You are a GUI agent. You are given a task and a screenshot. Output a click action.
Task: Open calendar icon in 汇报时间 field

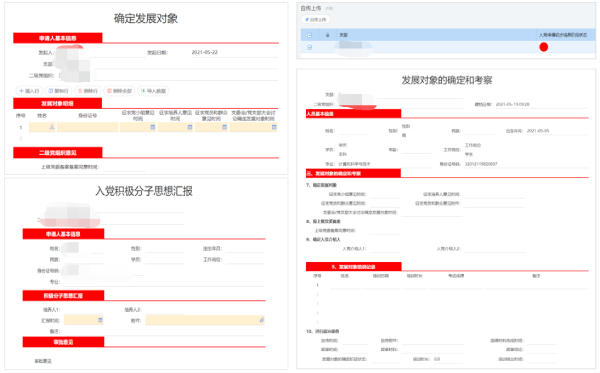pos(100,320)
